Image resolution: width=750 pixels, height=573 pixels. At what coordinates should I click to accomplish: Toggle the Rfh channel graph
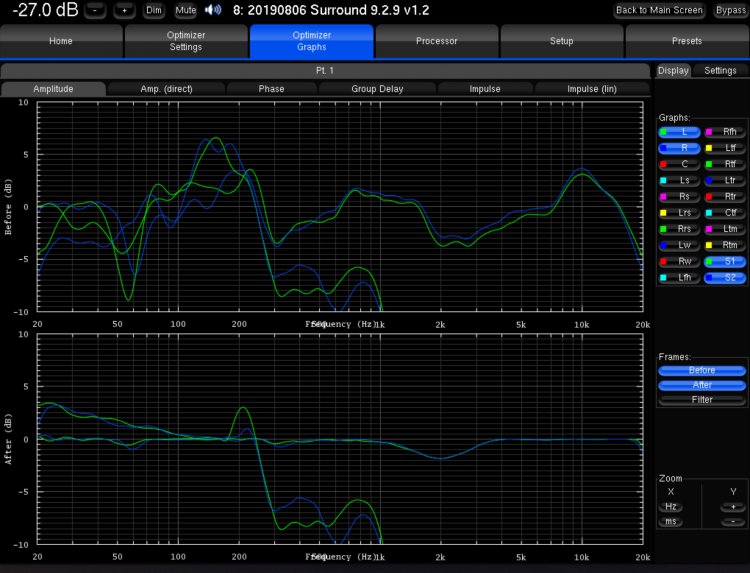(725, 132)
